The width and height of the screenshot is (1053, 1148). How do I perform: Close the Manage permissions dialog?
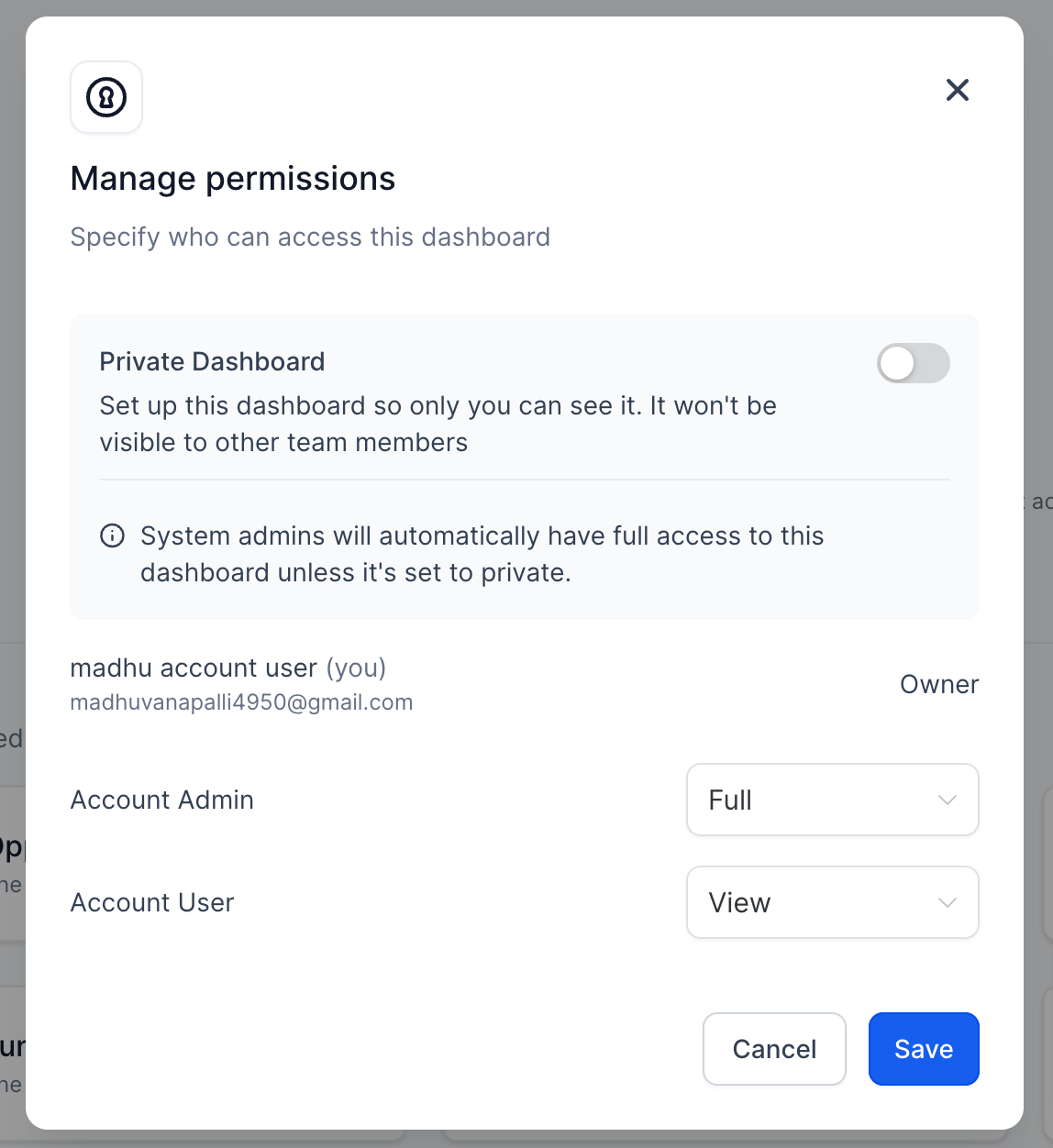pos(958,90)
